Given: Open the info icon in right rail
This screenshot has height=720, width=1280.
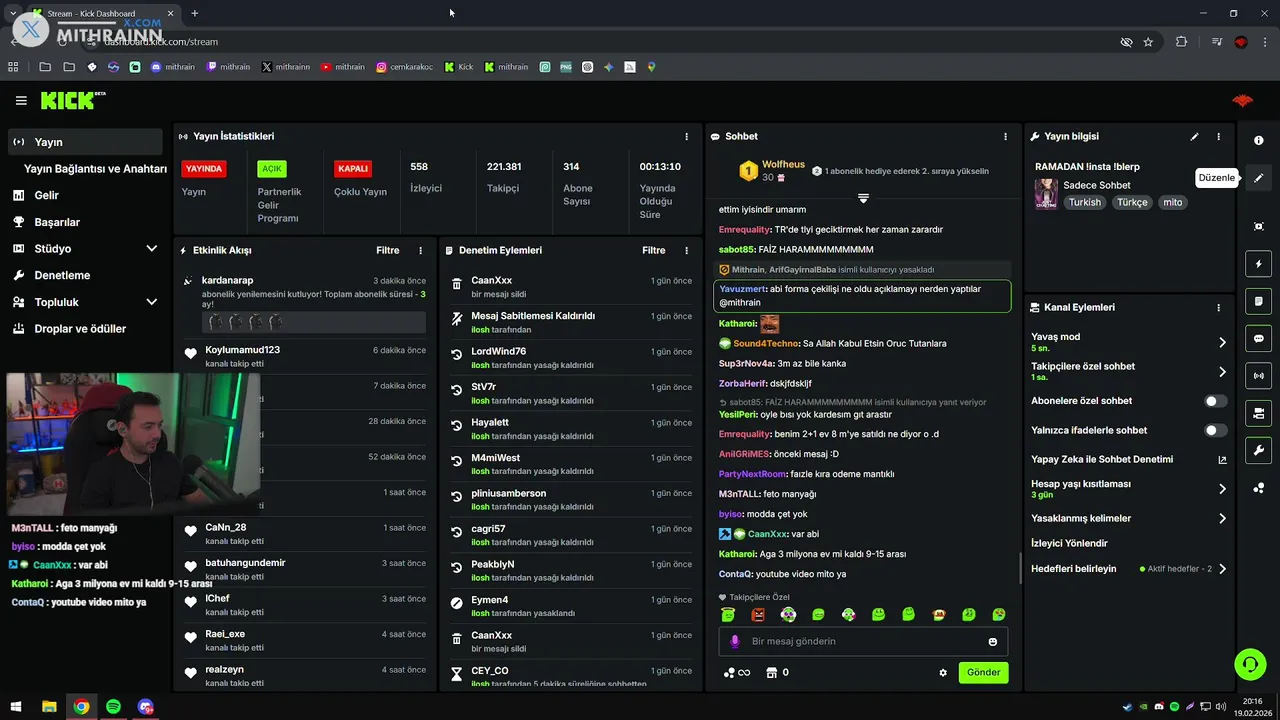Looking at the screenshot, I should tap(1259, 141).
